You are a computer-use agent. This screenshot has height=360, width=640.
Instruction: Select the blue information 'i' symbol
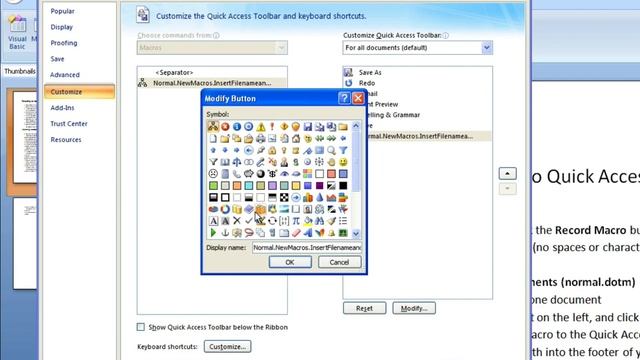point(237,127)
